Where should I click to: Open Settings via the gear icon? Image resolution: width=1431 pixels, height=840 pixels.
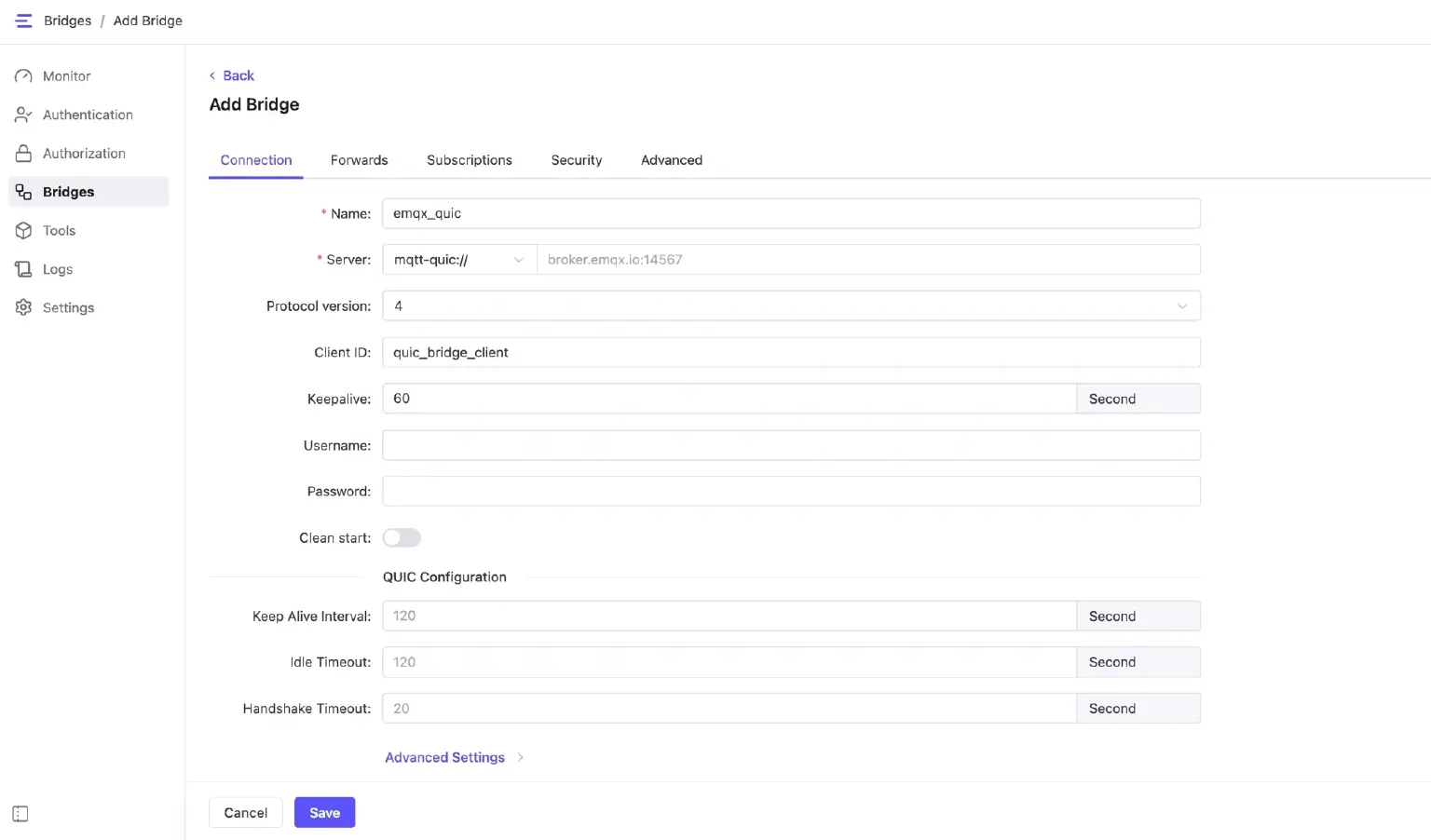[23, 307]
